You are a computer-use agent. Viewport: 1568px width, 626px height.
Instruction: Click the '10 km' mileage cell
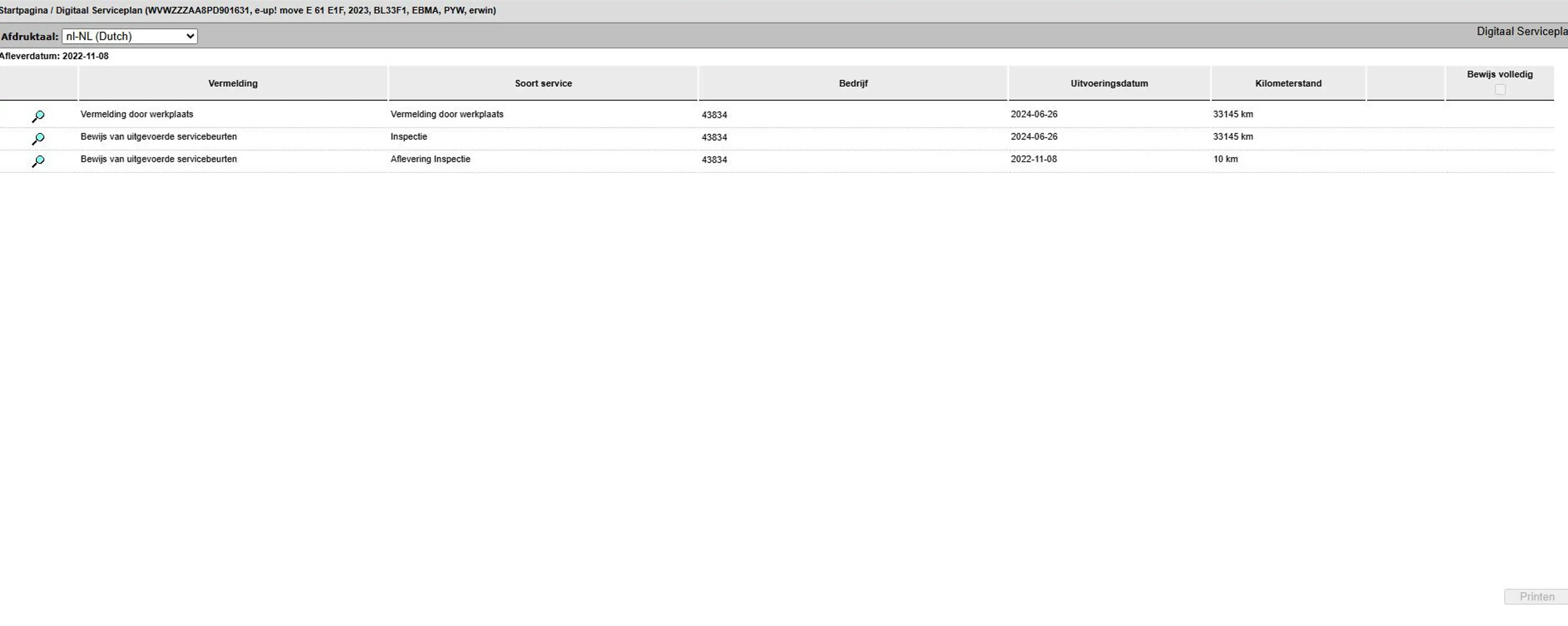coord(1225,159)
